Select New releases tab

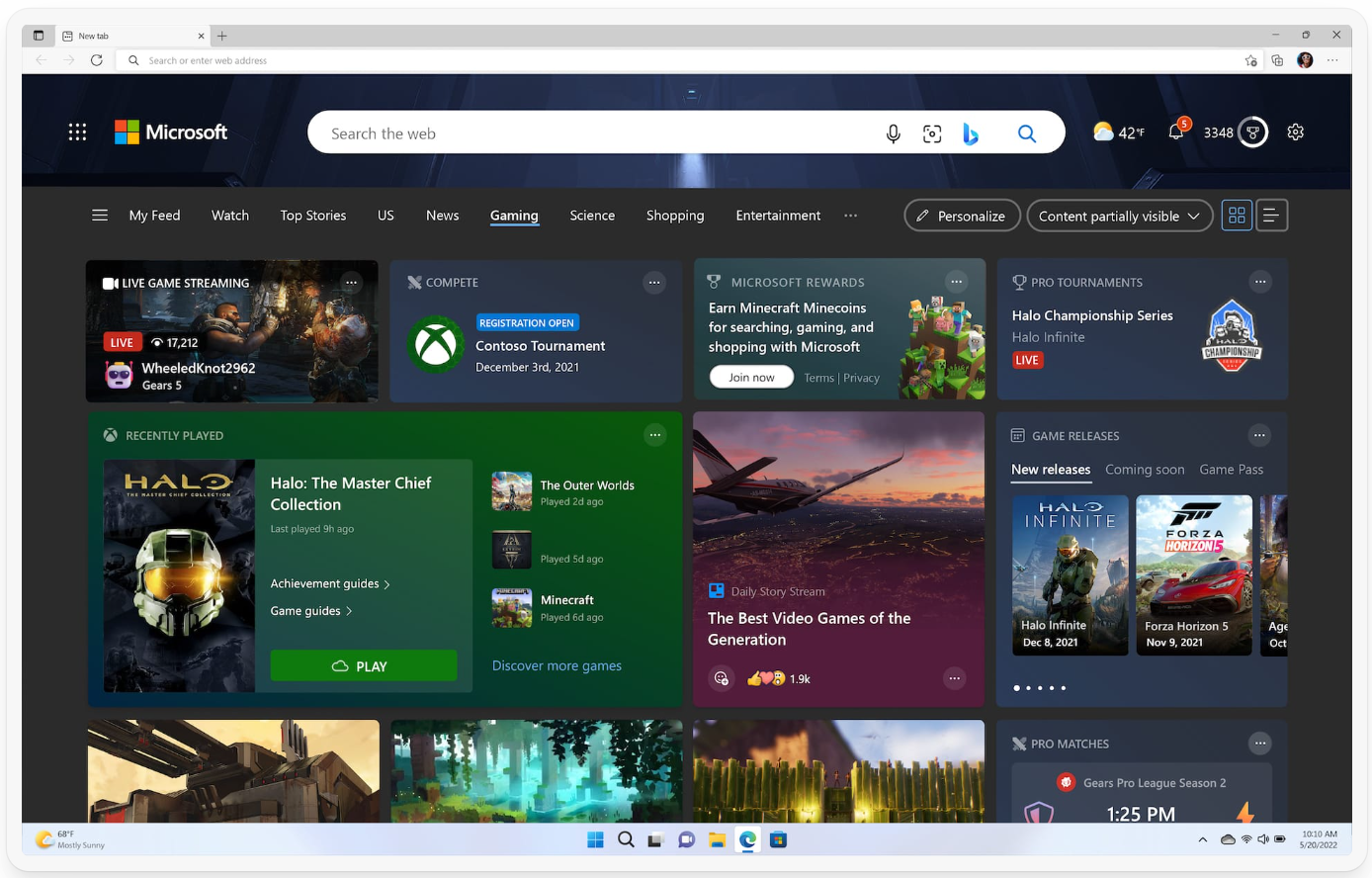tap(1051, 470)
